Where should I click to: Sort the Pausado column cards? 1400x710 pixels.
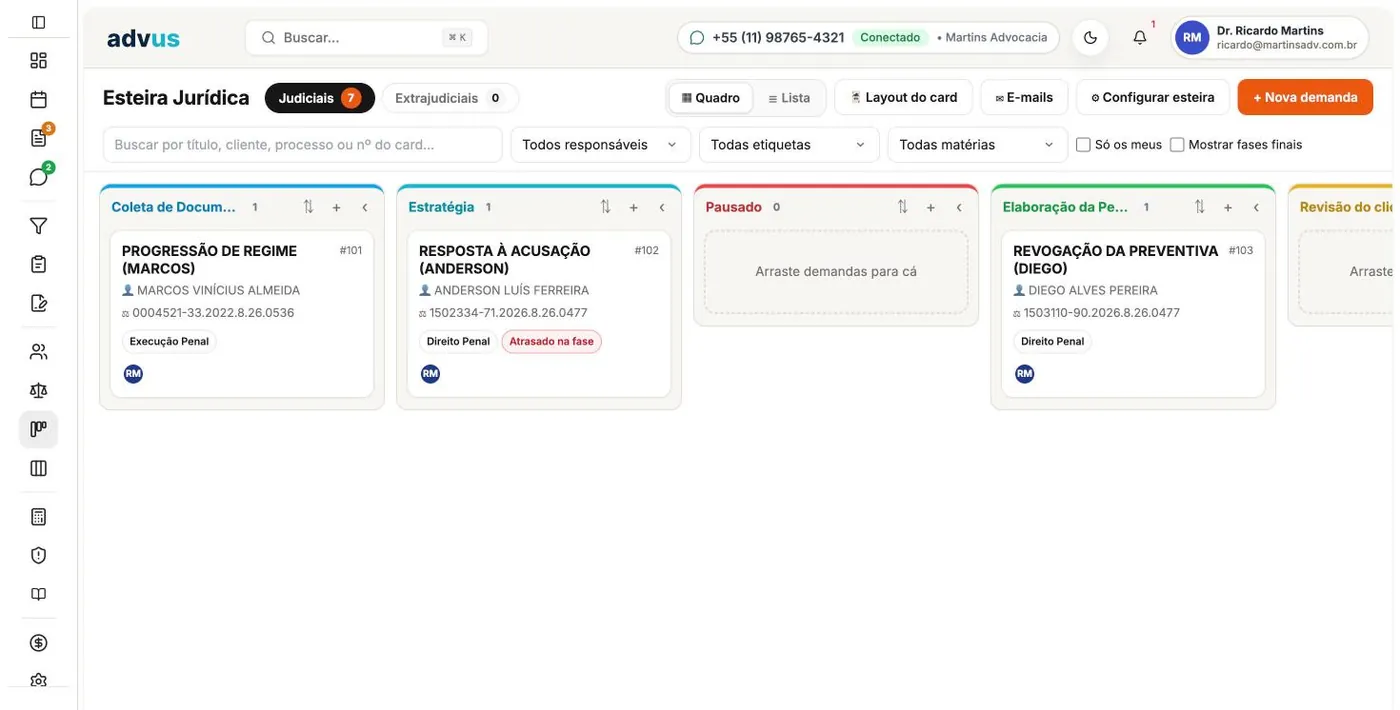pos(902,207)
